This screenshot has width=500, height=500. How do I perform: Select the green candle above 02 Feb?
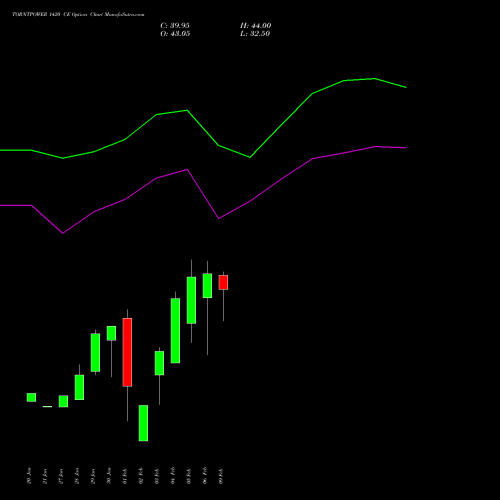(143, 423)
